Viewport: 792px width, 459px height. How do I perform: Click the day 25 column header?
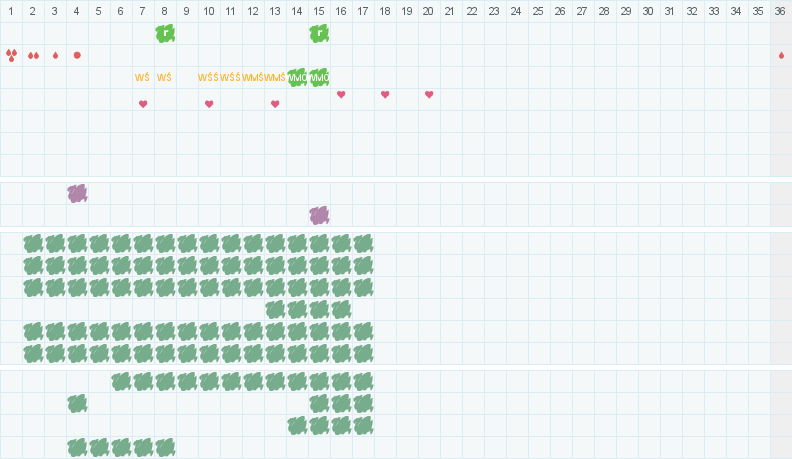537,11
